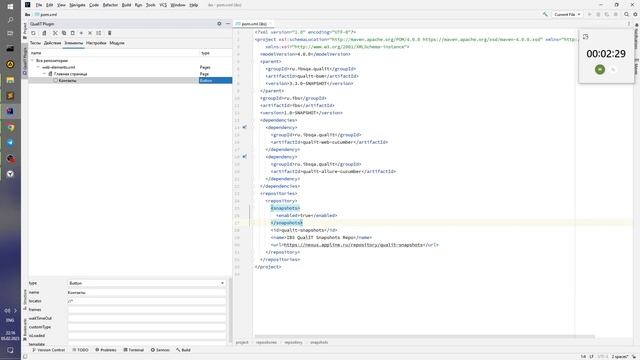Open the editor tabs three-dot menu
Viewport: 640px width, 360px height.
pos(629,24)
